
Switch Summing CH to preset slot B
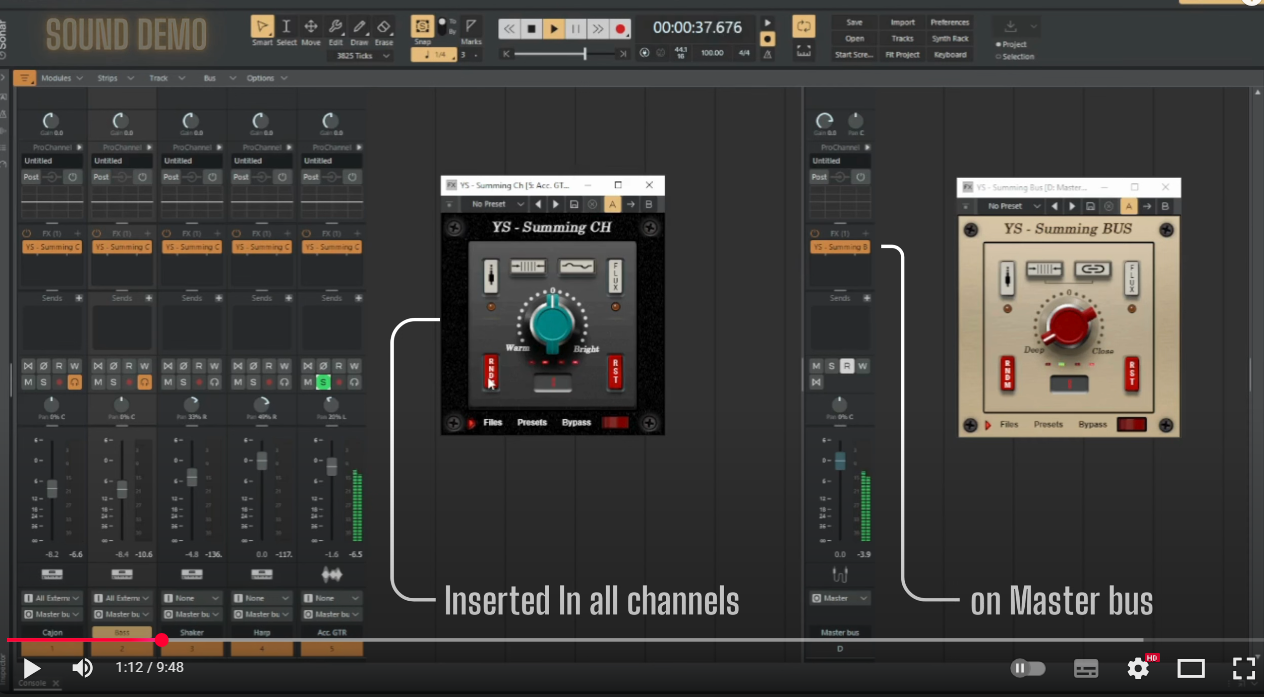648,204
